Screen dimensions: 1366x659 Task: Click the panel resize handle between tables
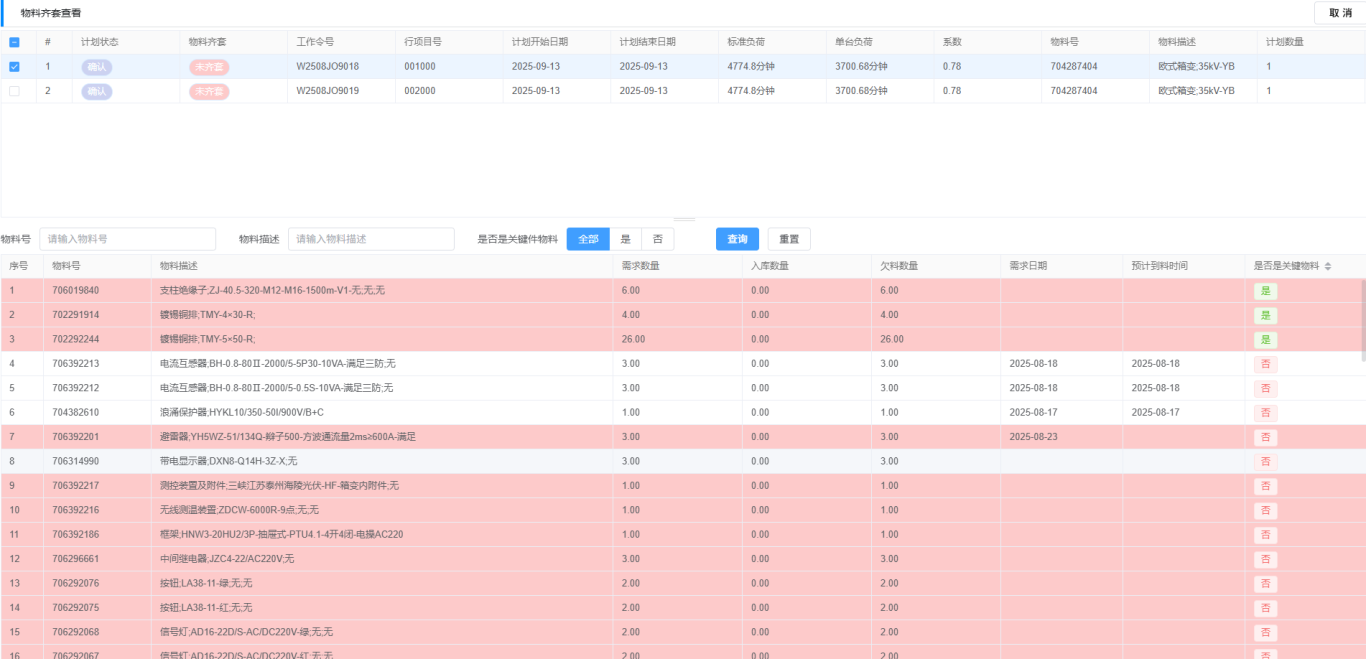coord(683,219)
